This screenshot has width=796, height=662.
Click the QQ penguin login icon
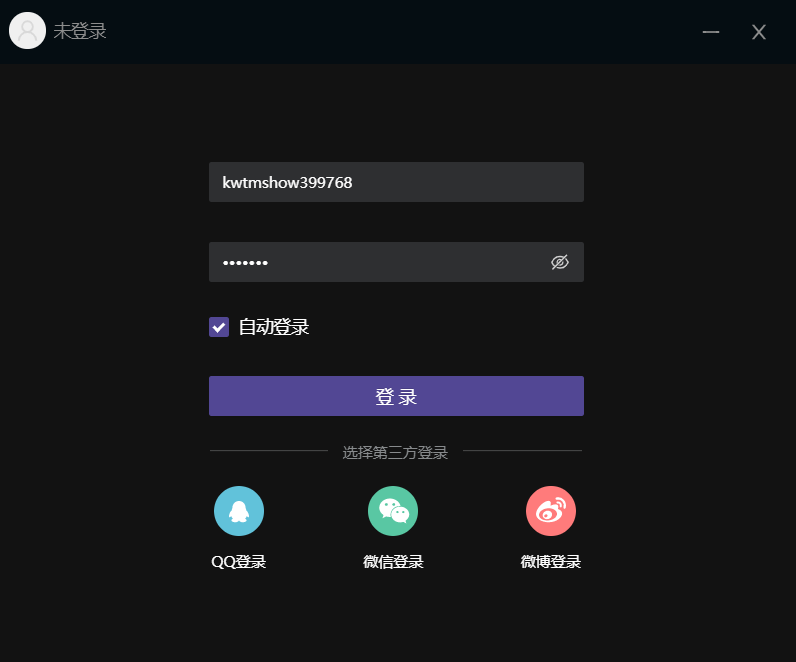[239, 511]
